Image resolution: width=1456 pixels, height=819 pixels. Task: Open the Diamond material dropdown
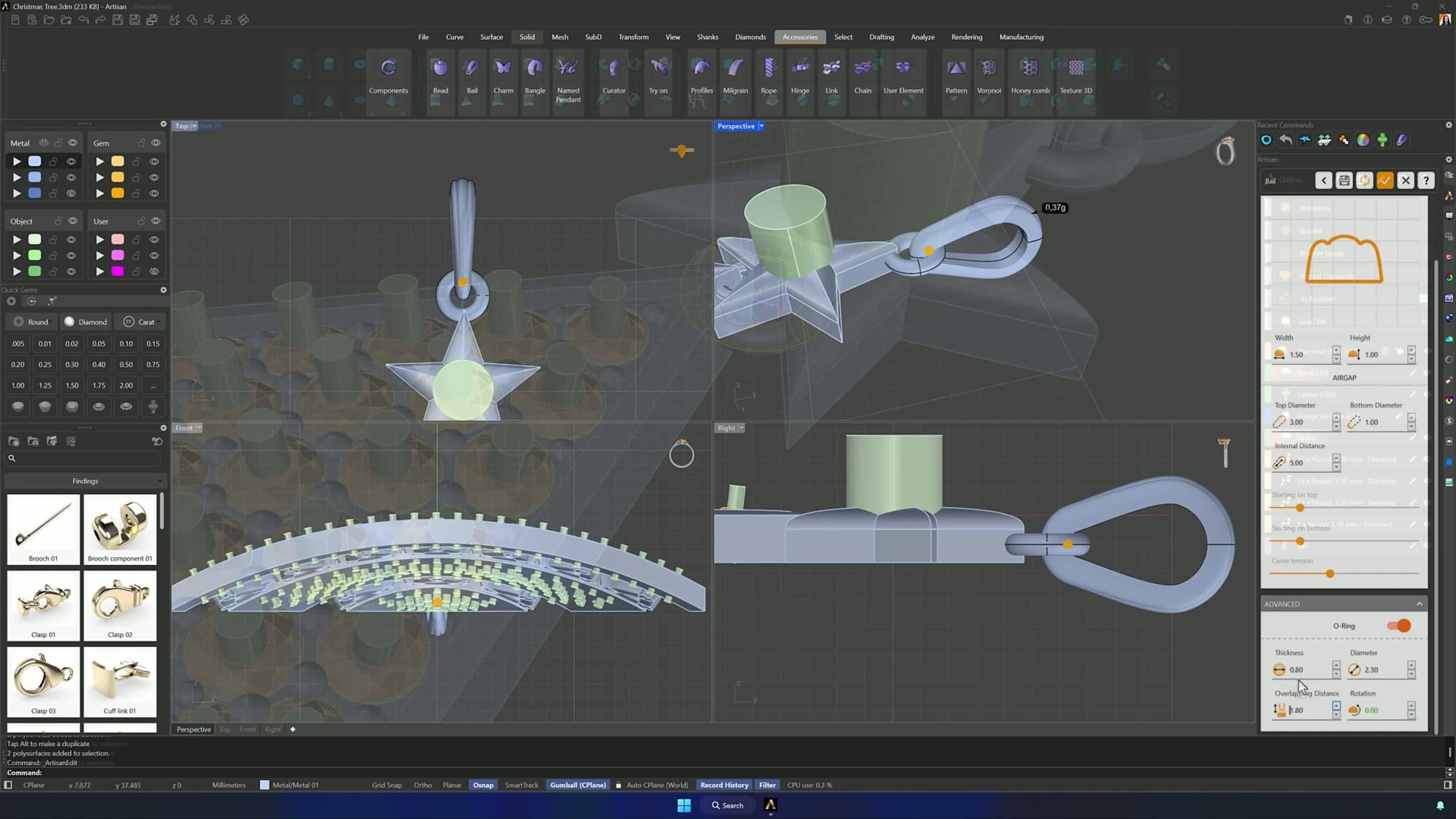coord(86,322)
